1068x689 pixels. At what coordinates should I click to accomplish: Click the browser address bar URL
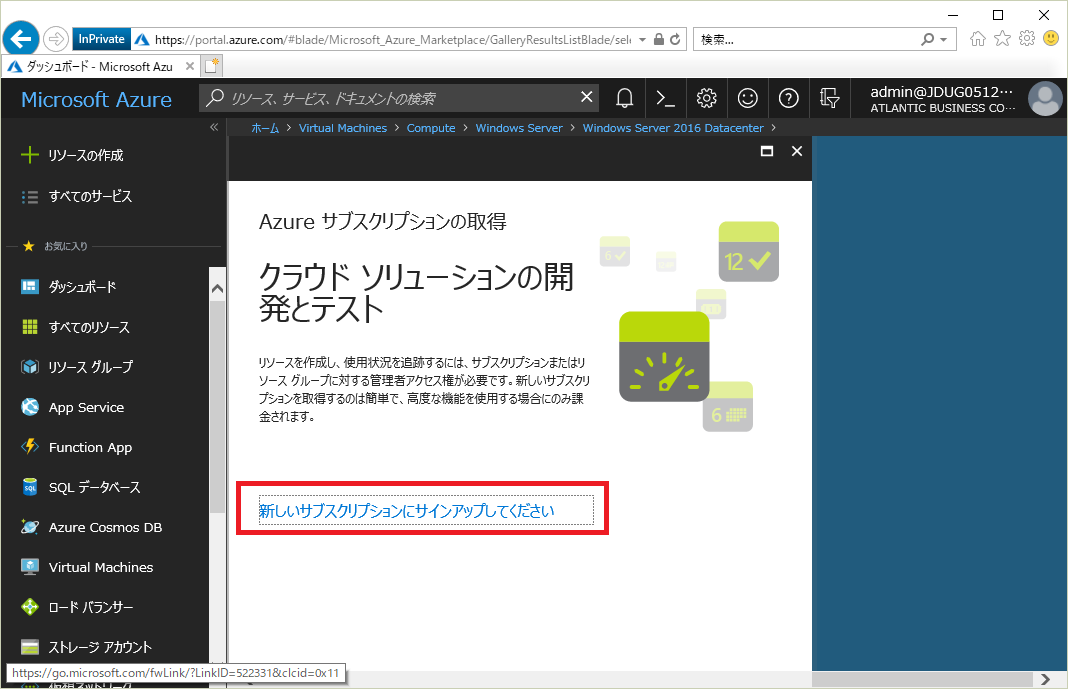point(392,39)
